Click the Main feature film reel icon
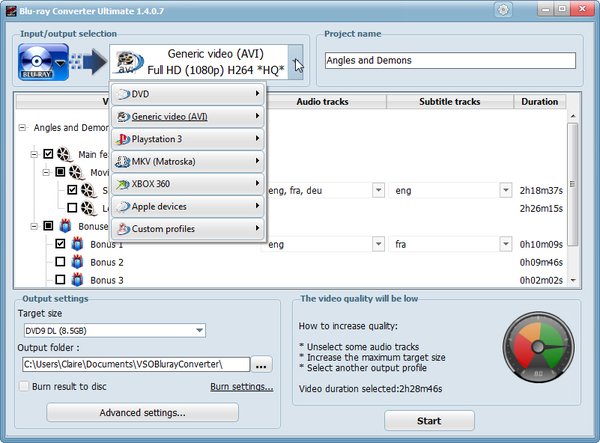 [x=64, y=154]
